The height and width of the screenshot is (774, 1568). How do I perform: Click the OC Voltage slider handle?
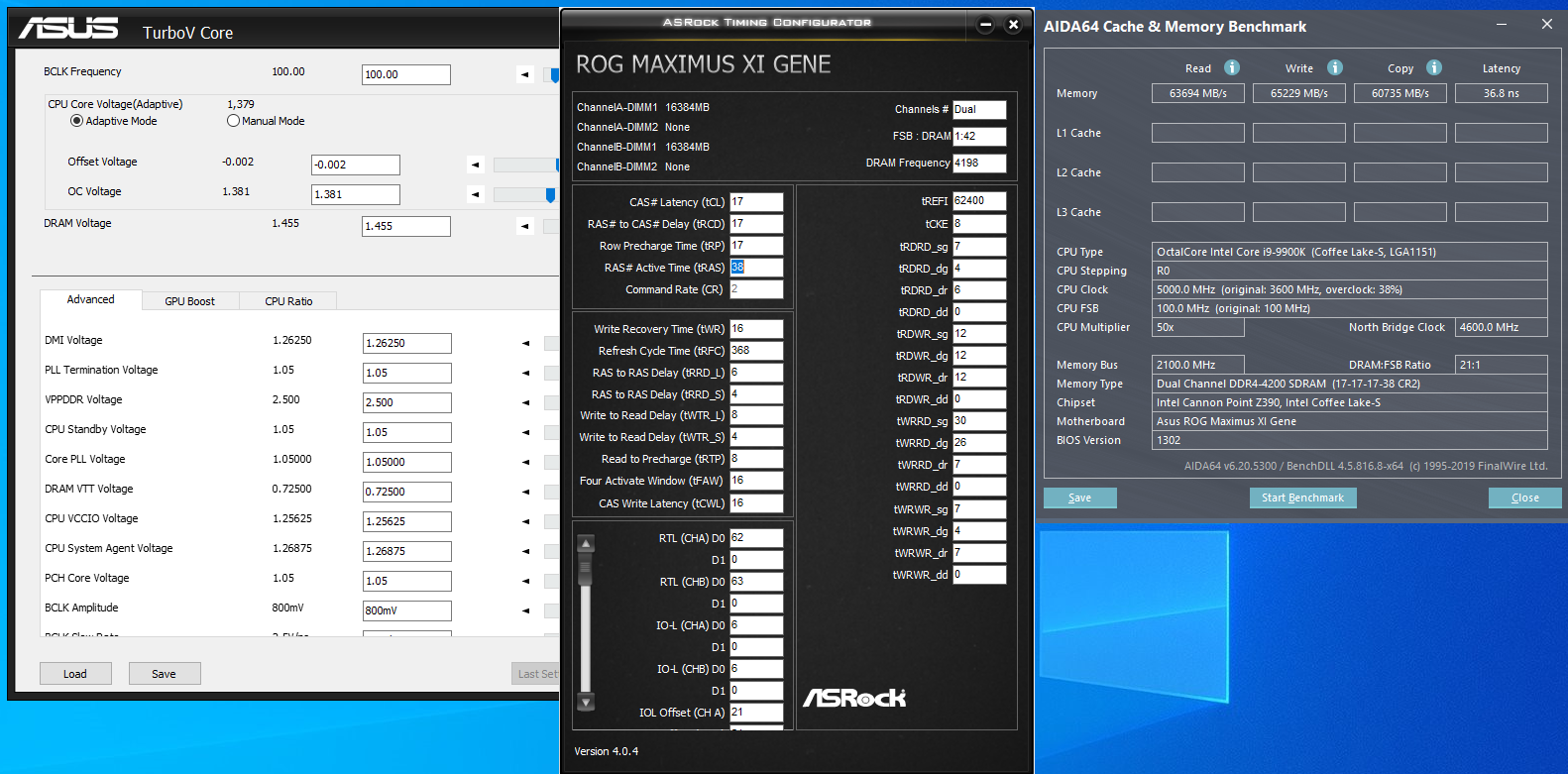coord(550,195)
